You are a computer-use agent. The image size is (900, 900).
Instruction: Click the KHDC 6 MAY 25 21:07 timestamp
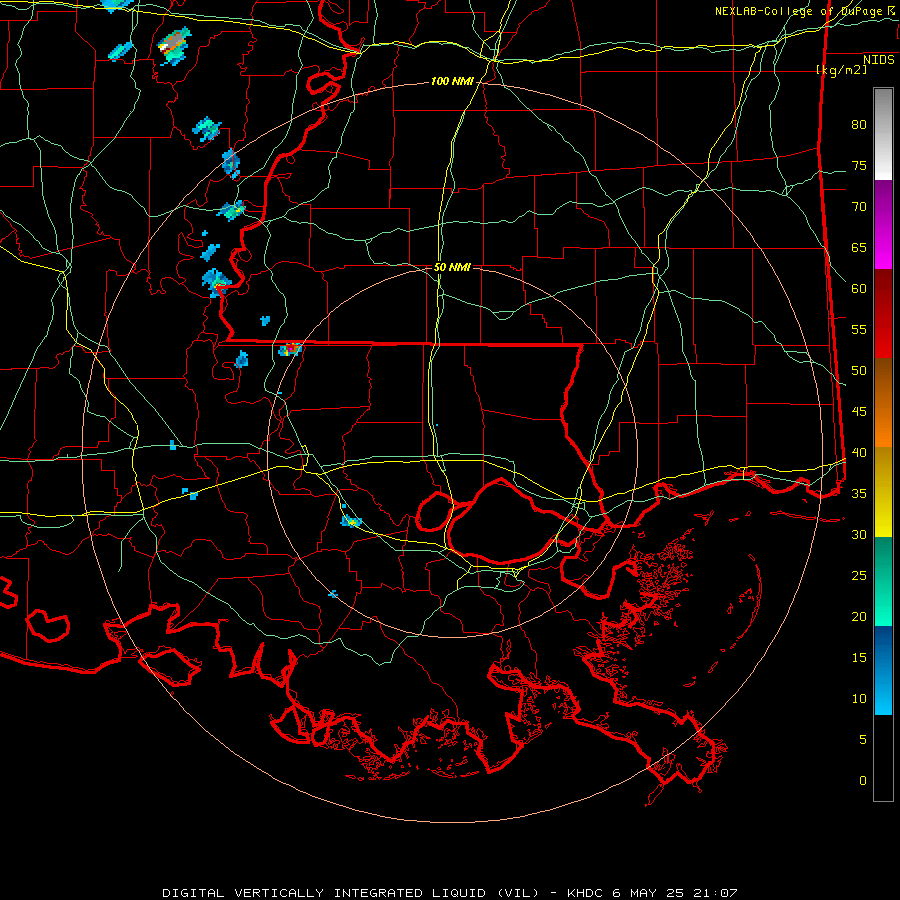[x=652, y=893]
